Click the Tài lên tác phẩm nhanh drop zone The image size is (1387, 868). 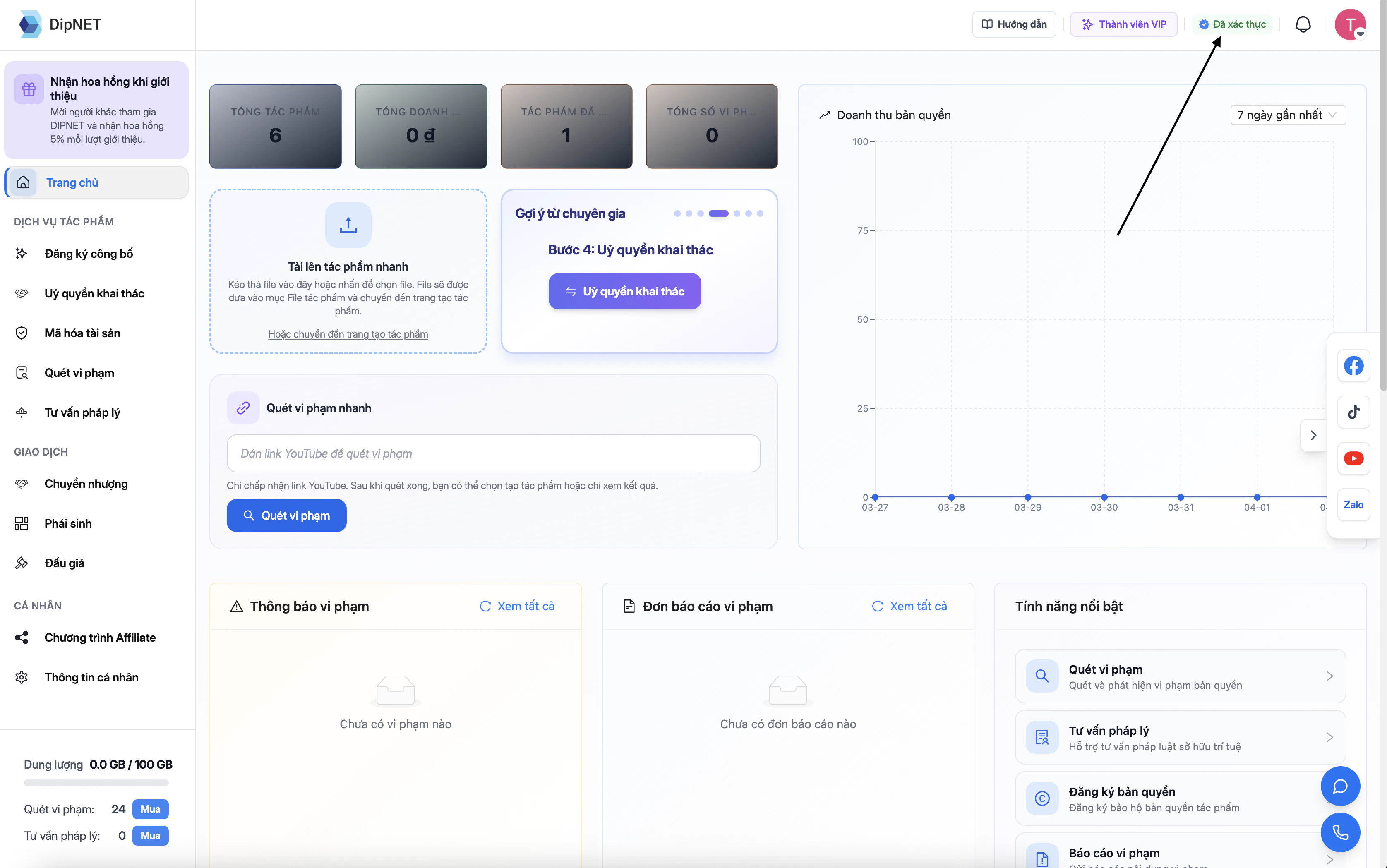point(348,271)
